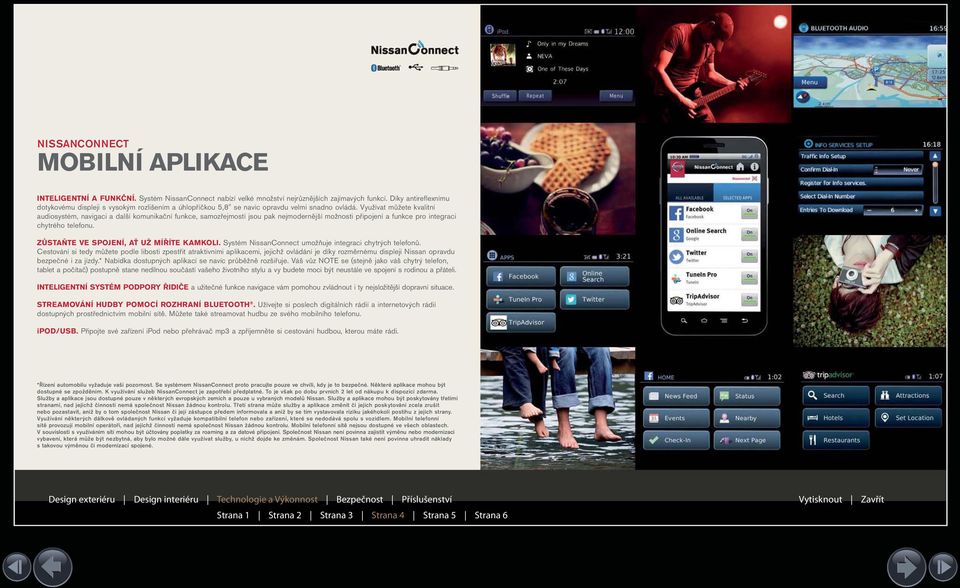This screenshot has height=588, width=960.
Task: Click Zavřít to close brochure
Action: coord(872,499)
